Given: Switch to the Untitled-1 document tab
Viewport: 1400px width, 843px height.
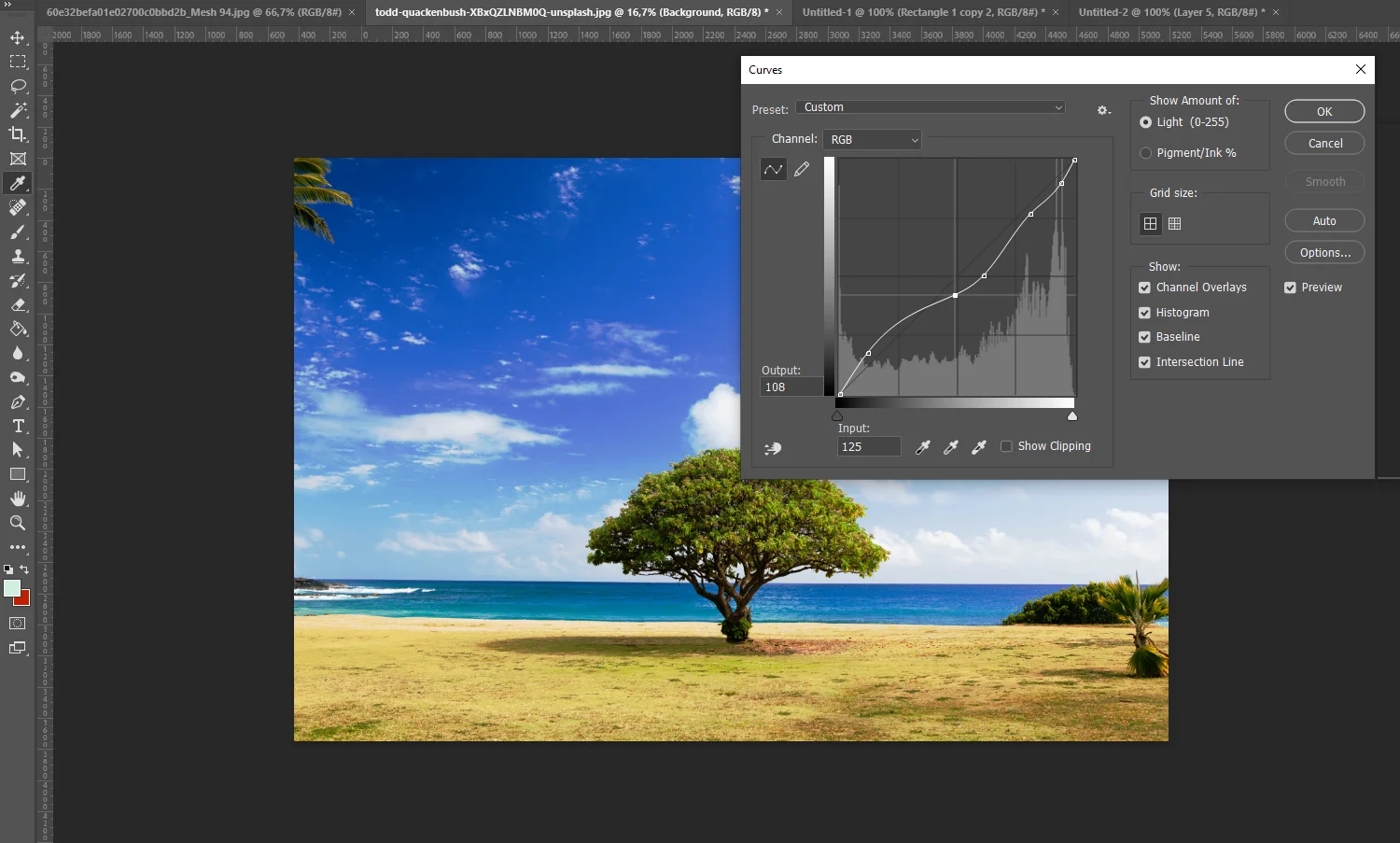Looking at the screenshot, I should (922, 12).
